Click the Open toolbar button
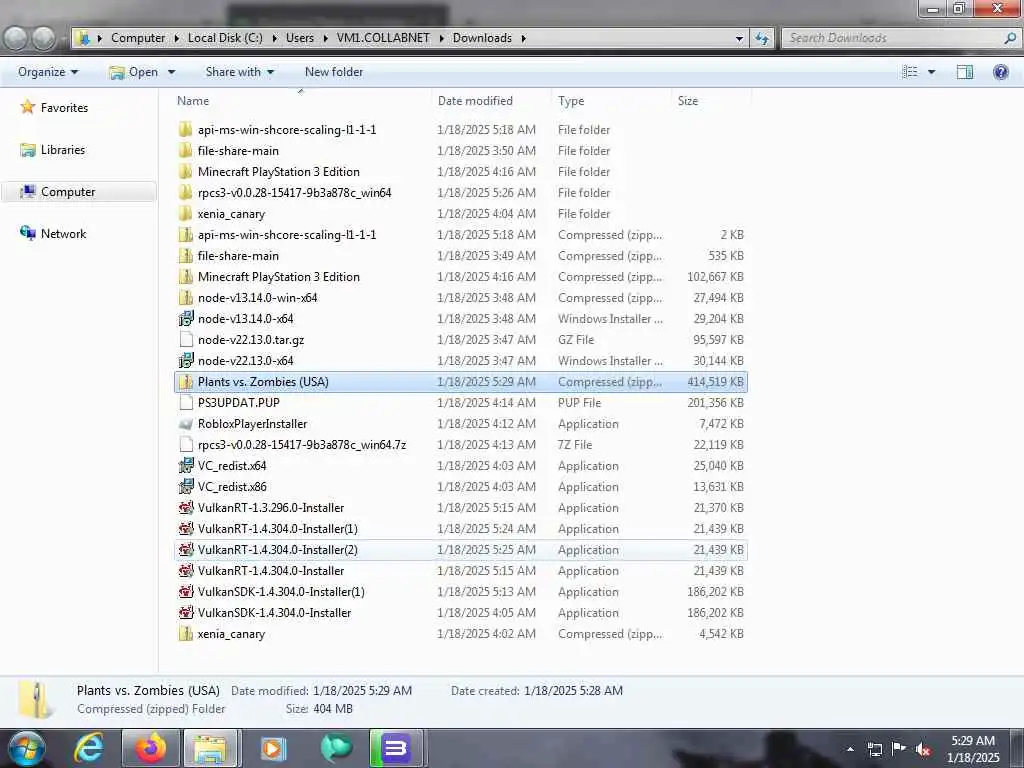 [x=134, y=72]
